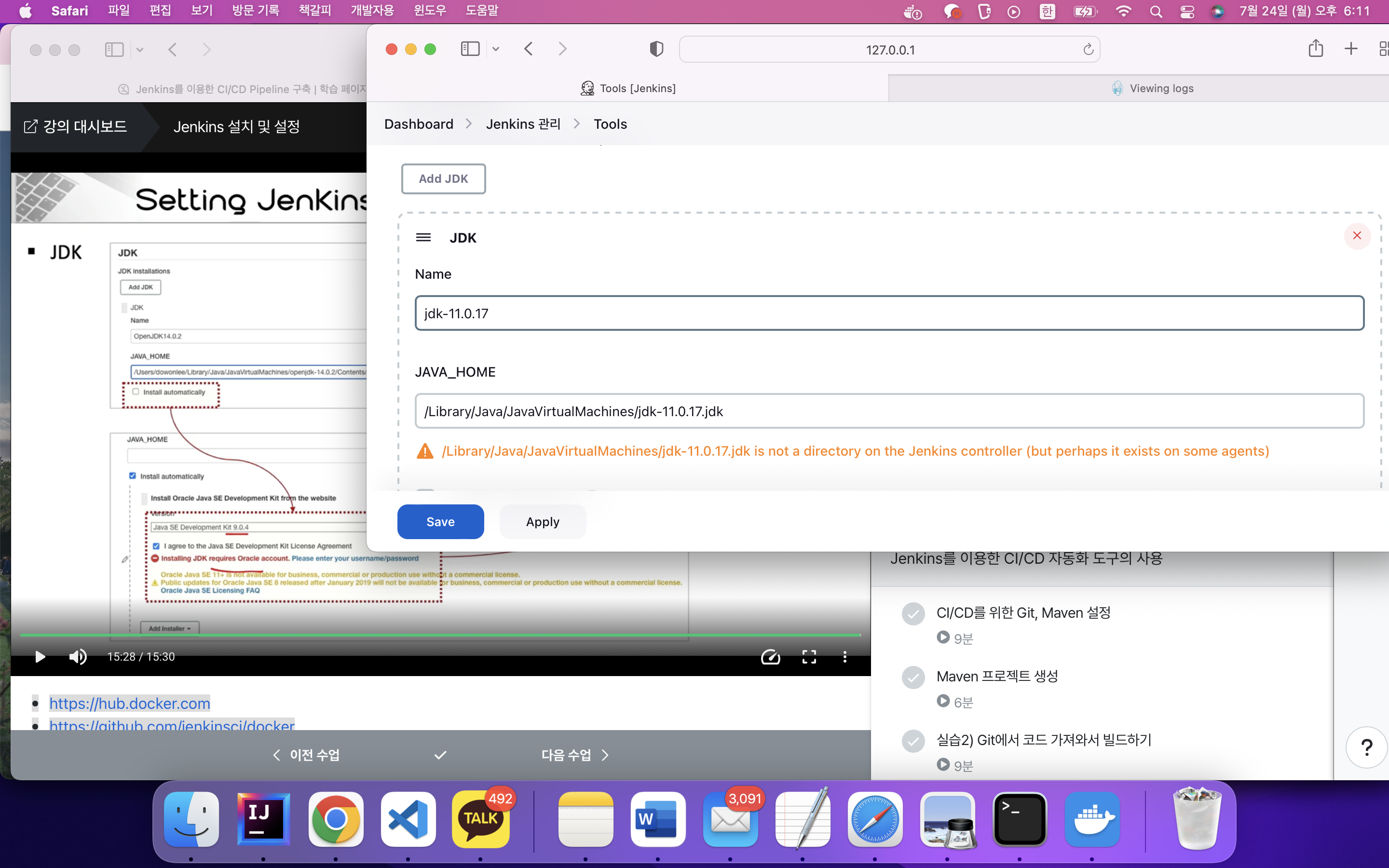The image size is (1389, 868).
Task: Remove JDK entry with red X
Action: (x=1357, y=235)
